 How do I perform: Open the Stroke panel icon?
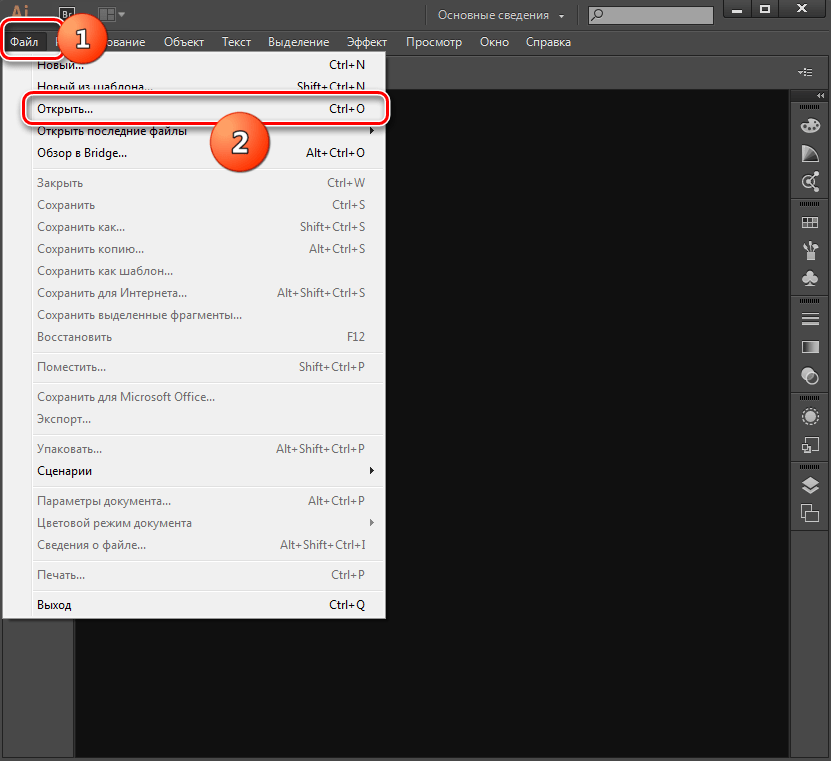pyautogui.click(x=810, y=319)
